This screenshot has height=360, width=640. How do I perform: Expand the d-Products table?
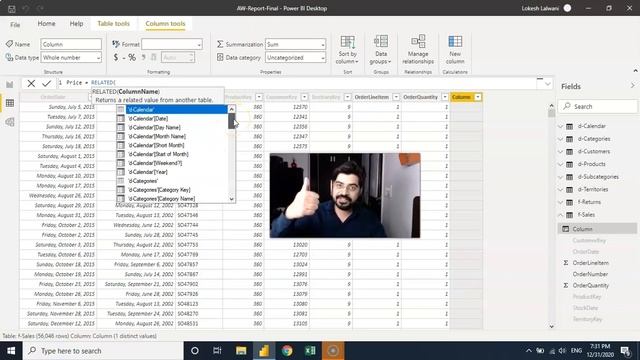[x=561, y=164]
